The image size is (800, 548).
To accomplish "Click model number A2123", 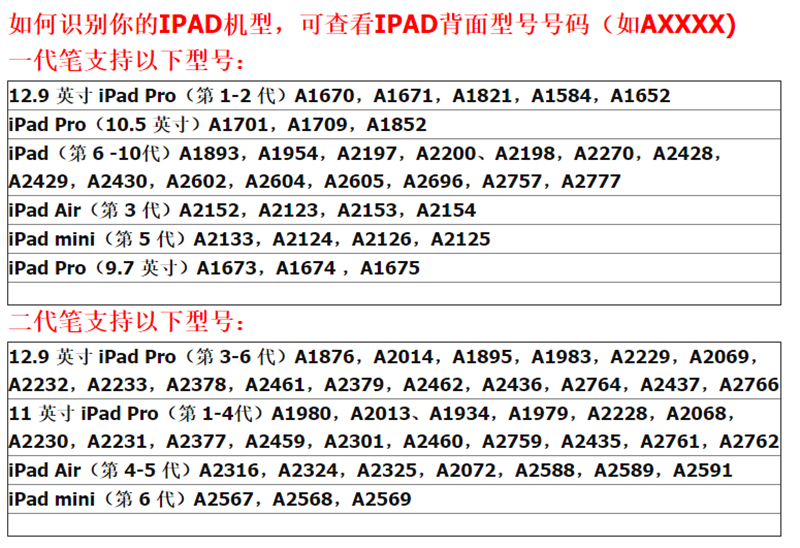I will [288, 210].
